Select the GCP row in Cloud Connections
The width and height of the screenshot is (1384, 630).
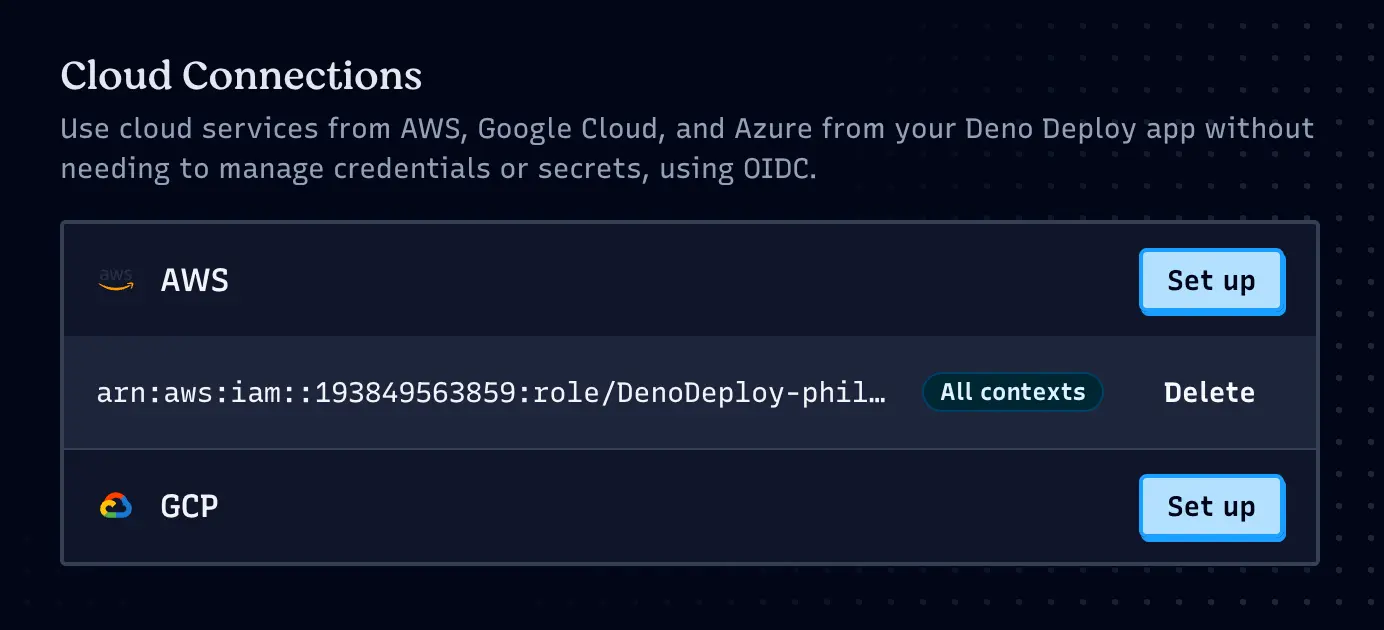pyautogui.click(x=600, y=506)
